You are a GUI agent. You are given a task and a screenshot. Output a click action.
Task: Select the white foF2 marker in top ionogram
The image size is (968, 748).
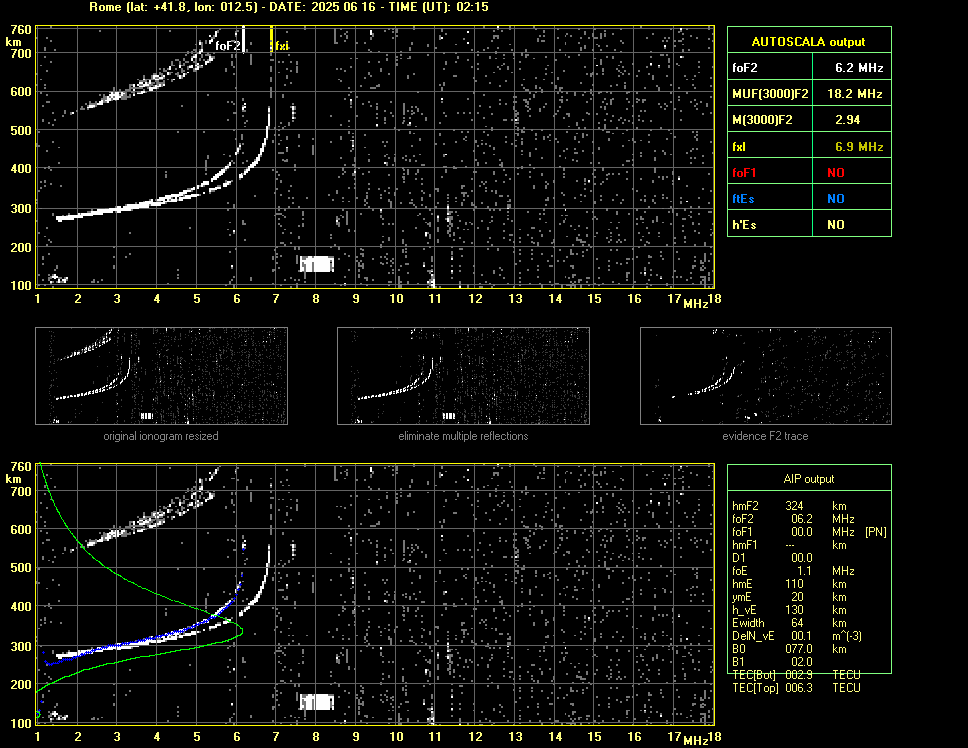tap(244, 39)
